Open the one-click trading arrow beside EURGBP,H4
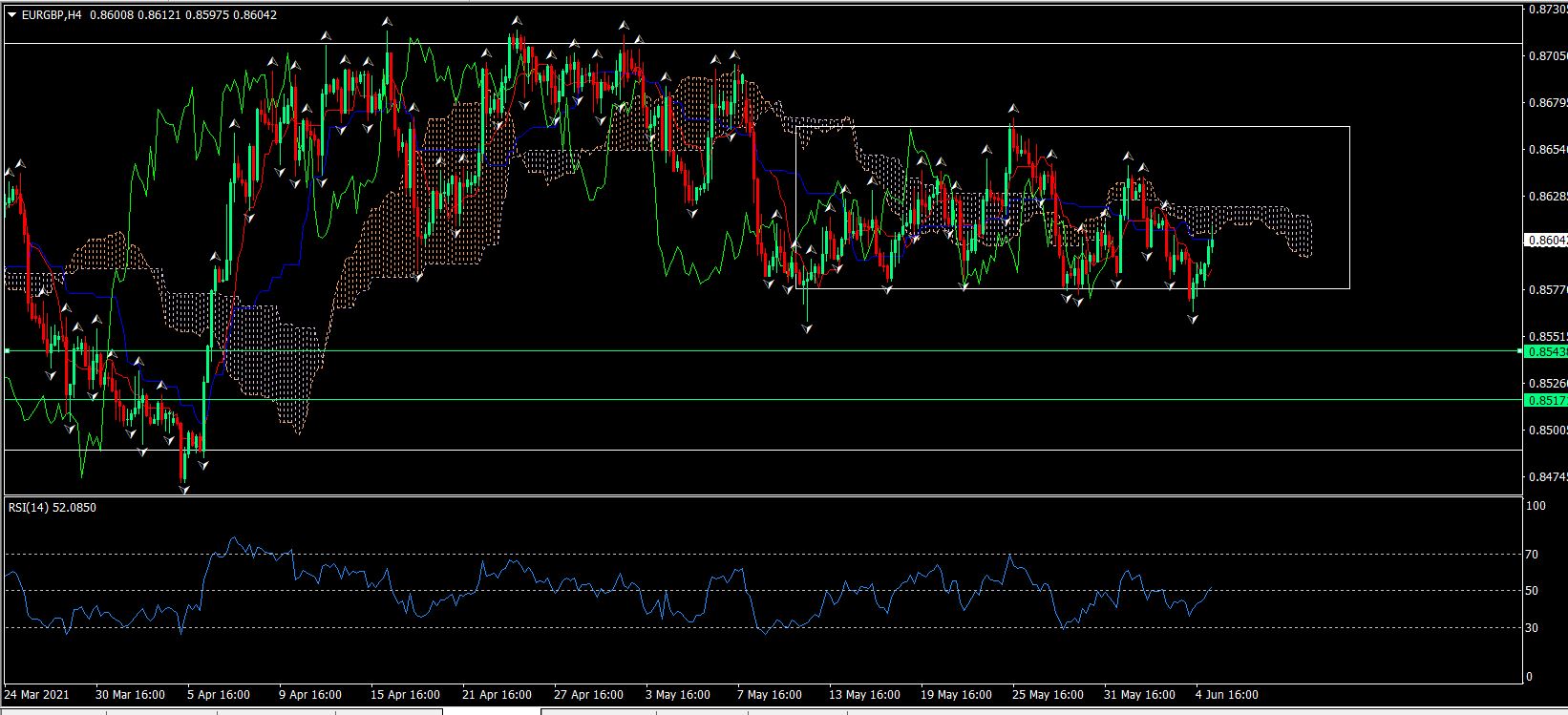The height and width of the screenshot is (715, 1568). [x=11, y=14]
